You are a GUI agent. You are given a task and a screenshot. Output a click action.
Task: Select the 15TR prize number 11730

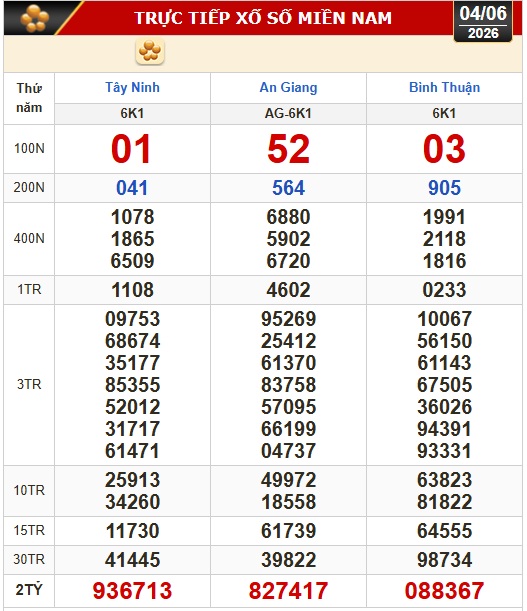(133, 531)
